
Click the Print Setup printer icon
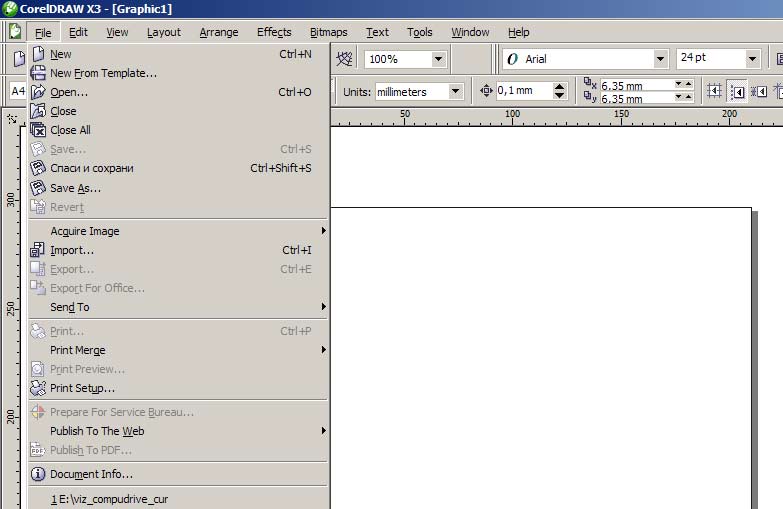pyautogui.click(x=38, y=388)
